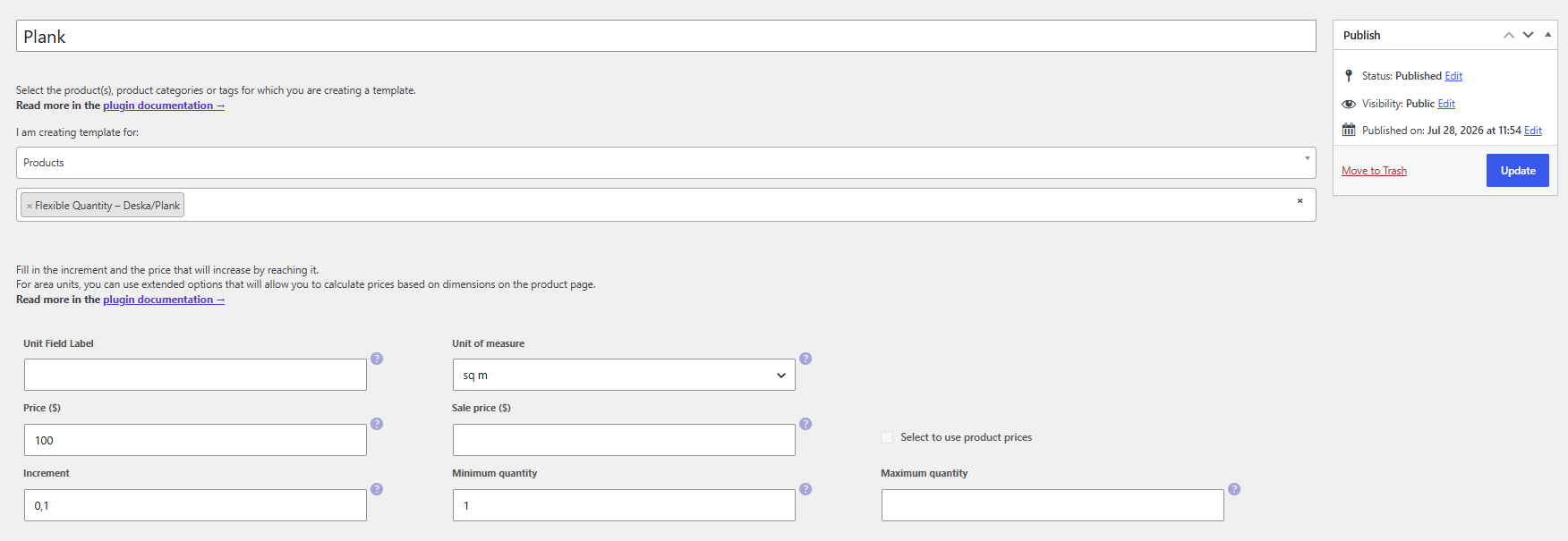Viewport: 1568px width, 541px height.
Task: Click help icon beside Maximum quantity field
Action: 1234,489
